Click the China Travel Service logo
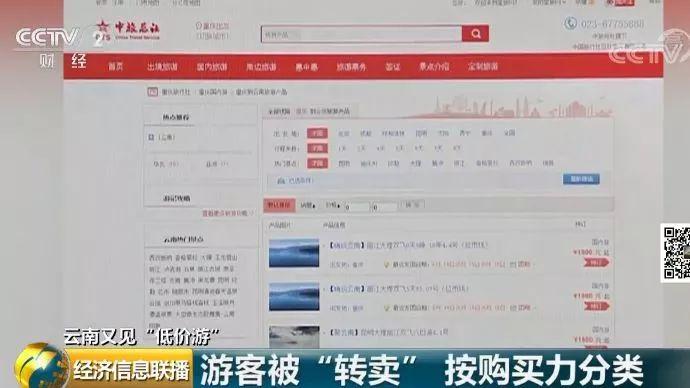Image resolution: width=690 pixels, height=388 pixels. coord(128,30)
